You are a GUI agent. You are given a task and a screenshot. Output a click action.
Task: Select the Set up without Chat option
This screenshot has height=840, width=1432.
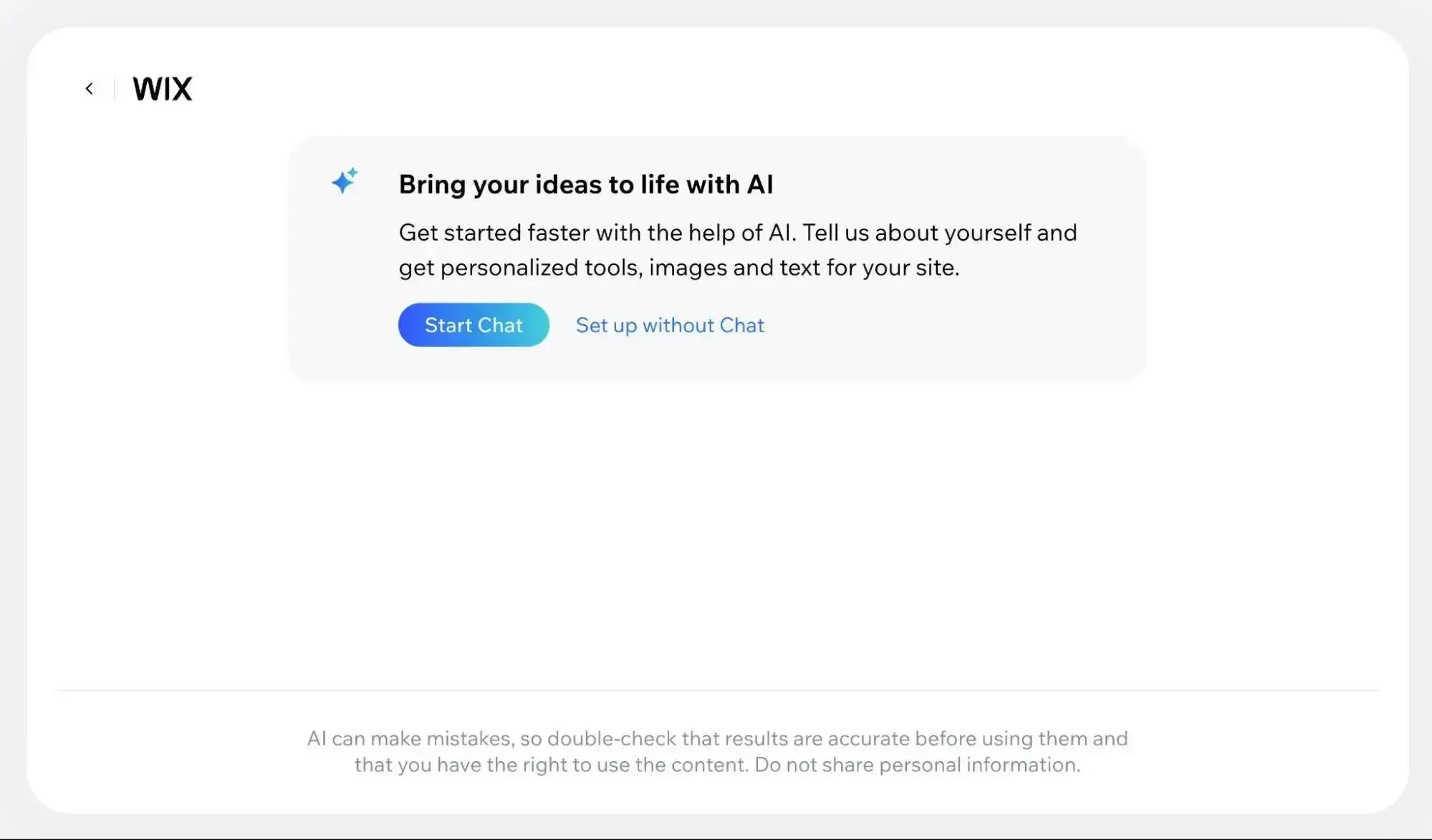point(668,325)
